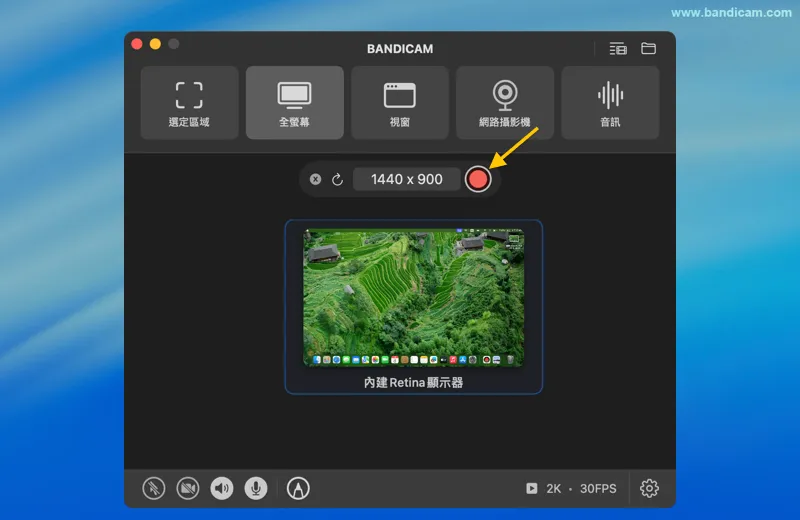Cancel selection with the X icon
Viewport: 800px width, 520px height.
coord(315,179)
